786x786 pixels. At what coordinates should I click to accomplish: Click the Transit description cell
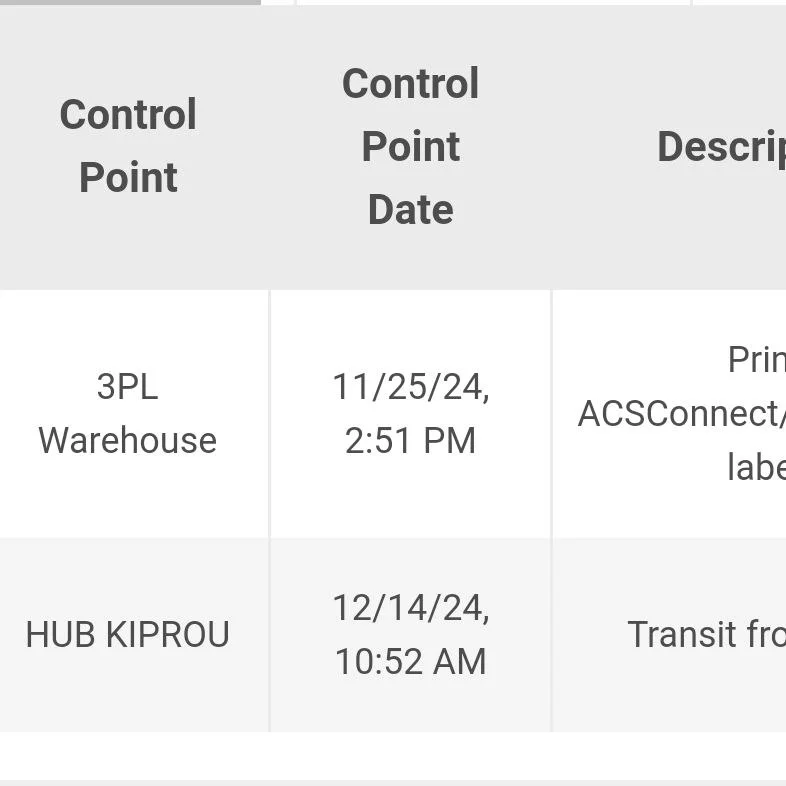pyautogui.click(x=705, y=635)
